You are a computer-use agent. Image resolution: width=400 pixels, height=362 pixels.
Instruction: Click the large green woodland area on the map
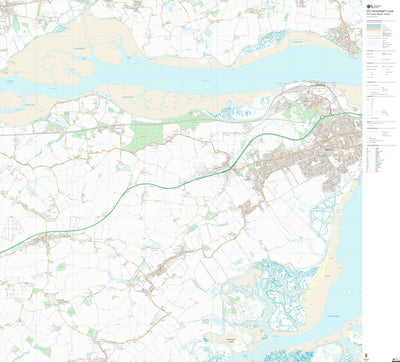pyautogui.click(x=146, y=136)
